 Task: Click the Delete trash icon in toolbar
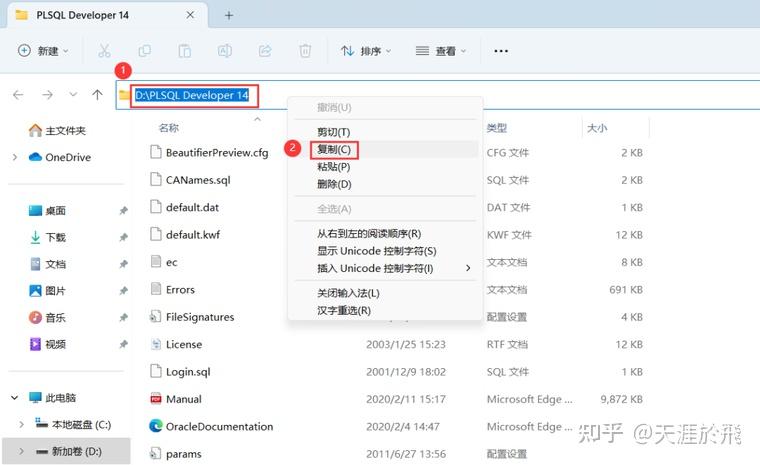[305, 51]
